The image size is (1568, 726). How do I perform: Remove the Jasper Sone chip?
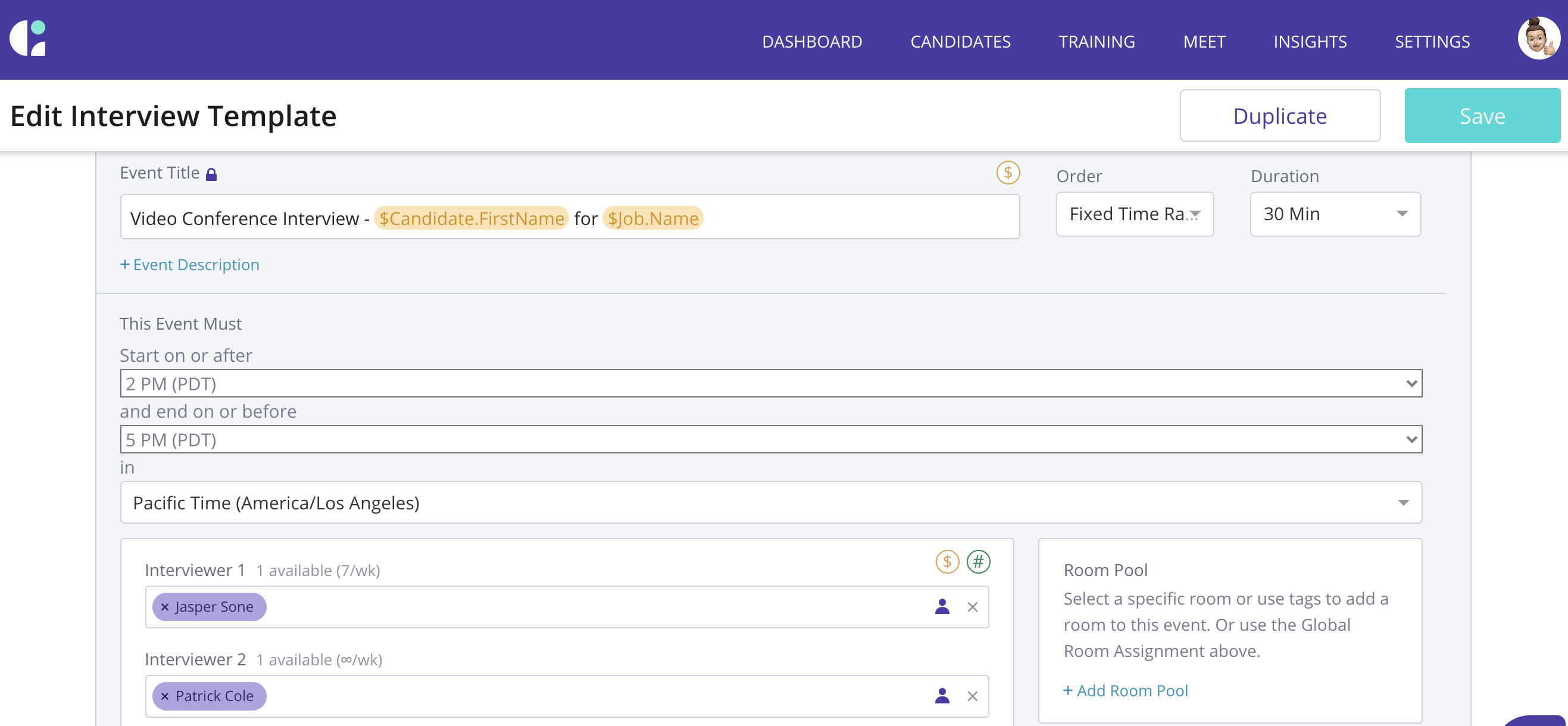pos(164,607)
